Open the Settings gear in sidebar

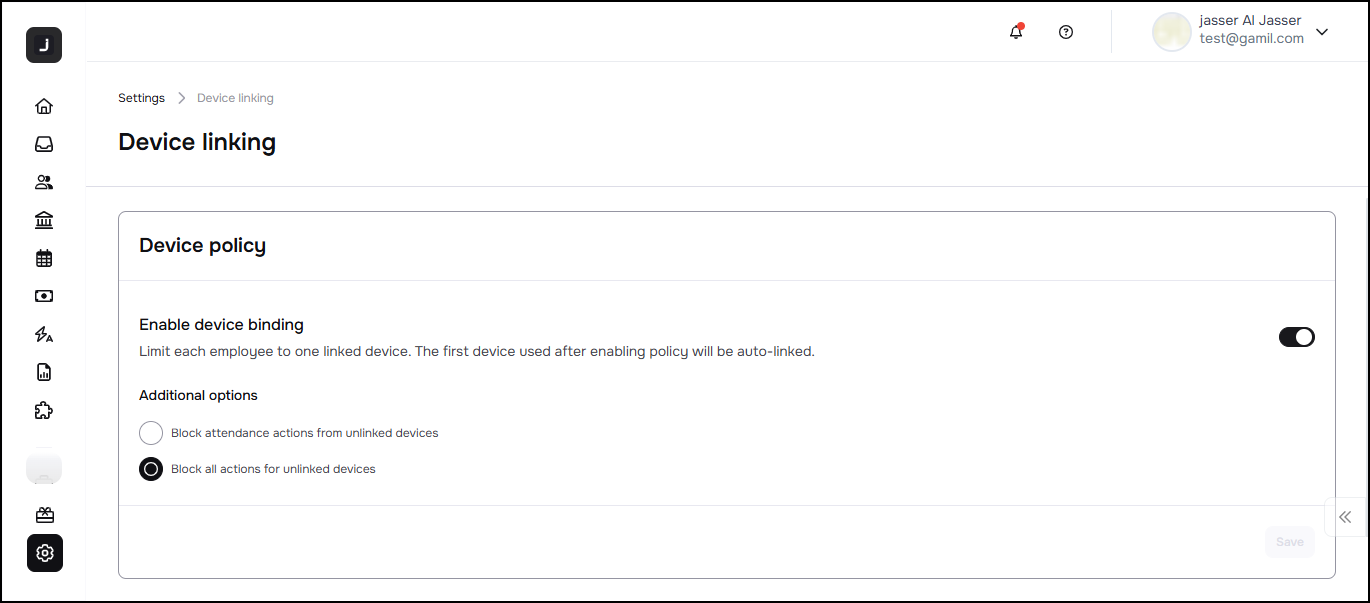click(x=44, y=553)
